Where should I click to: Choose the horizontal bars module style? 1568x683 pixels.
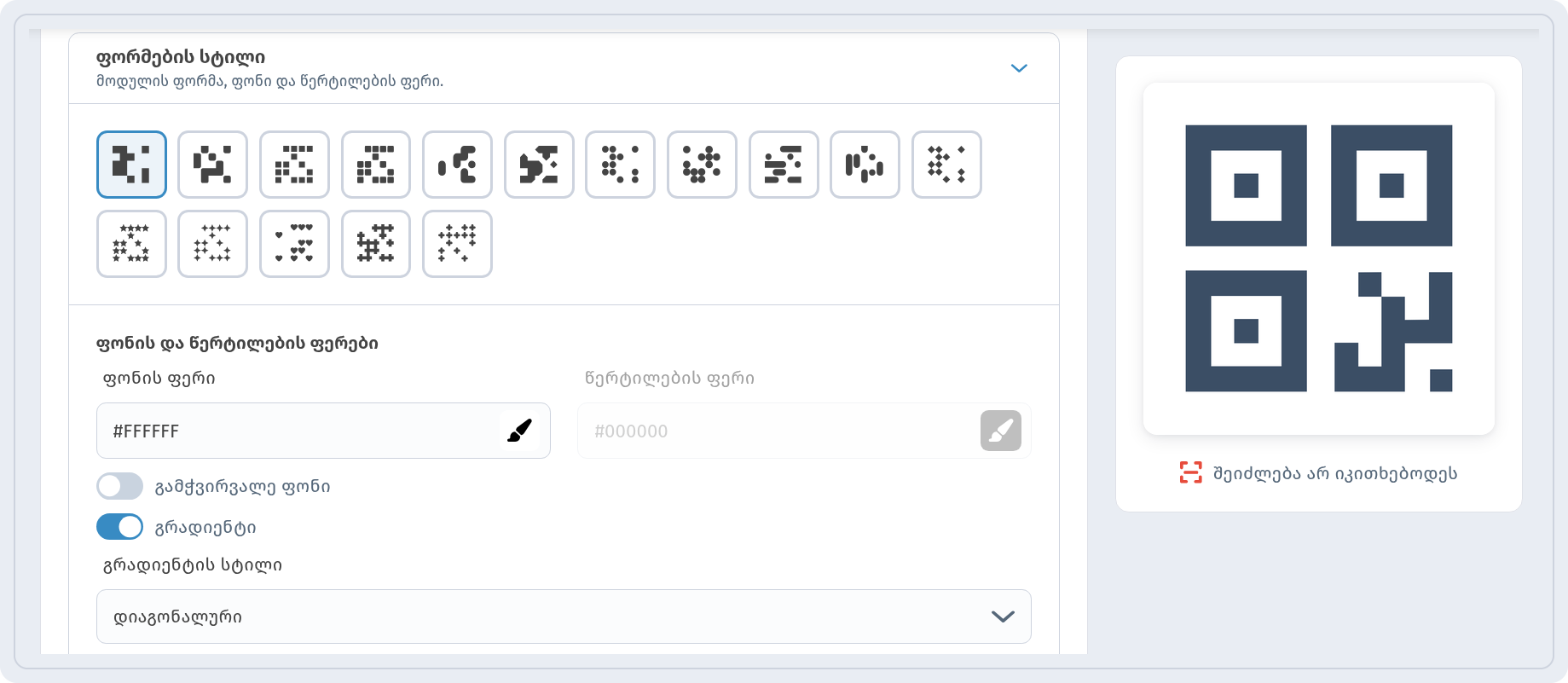(x=784, y=165)
